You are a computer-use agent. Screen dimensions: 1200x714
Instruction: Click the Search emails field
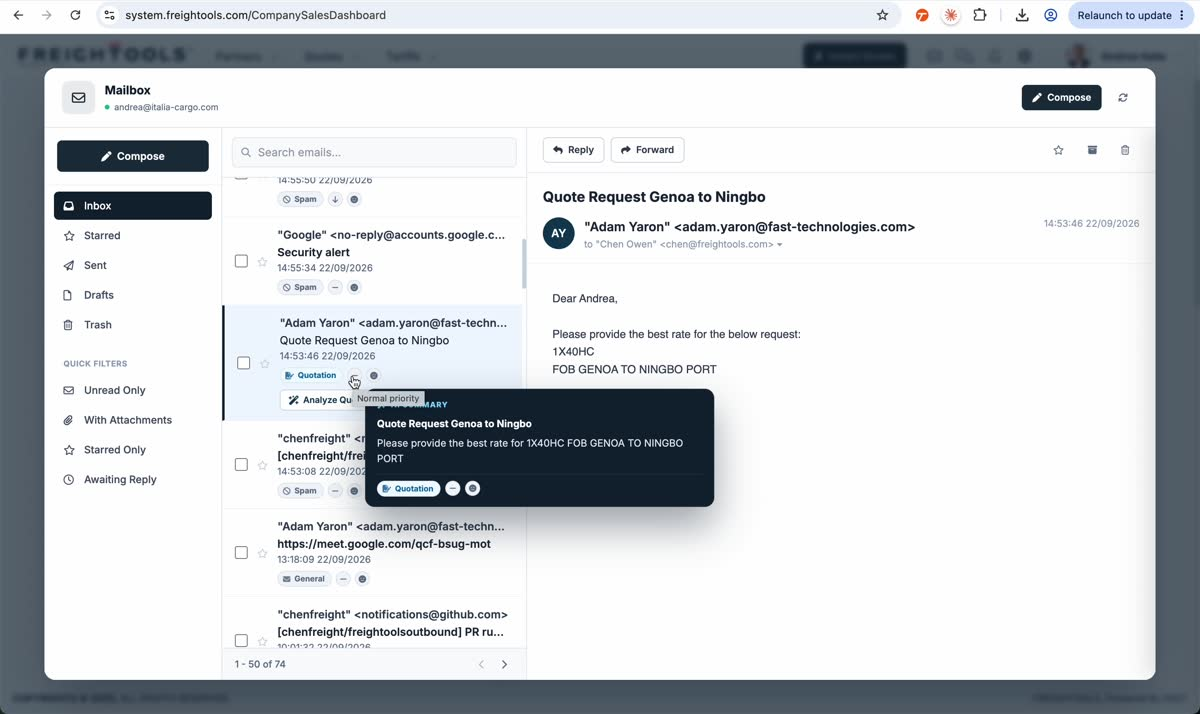[x=374, y=152]
